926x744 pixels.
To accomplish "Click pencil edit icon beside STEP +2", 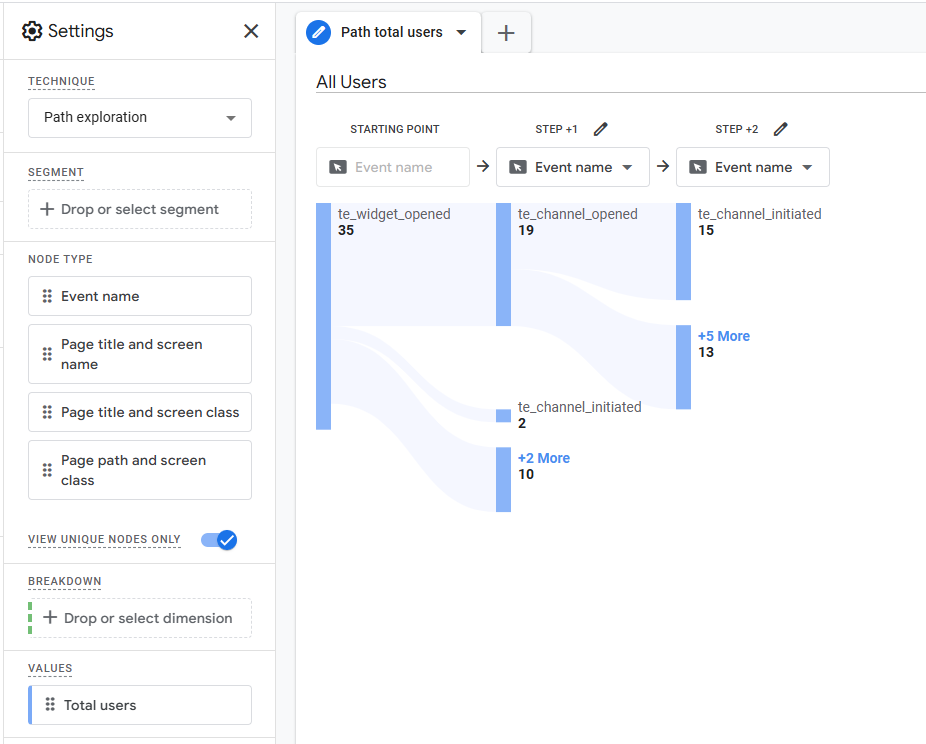I will (x=780, y=129).
